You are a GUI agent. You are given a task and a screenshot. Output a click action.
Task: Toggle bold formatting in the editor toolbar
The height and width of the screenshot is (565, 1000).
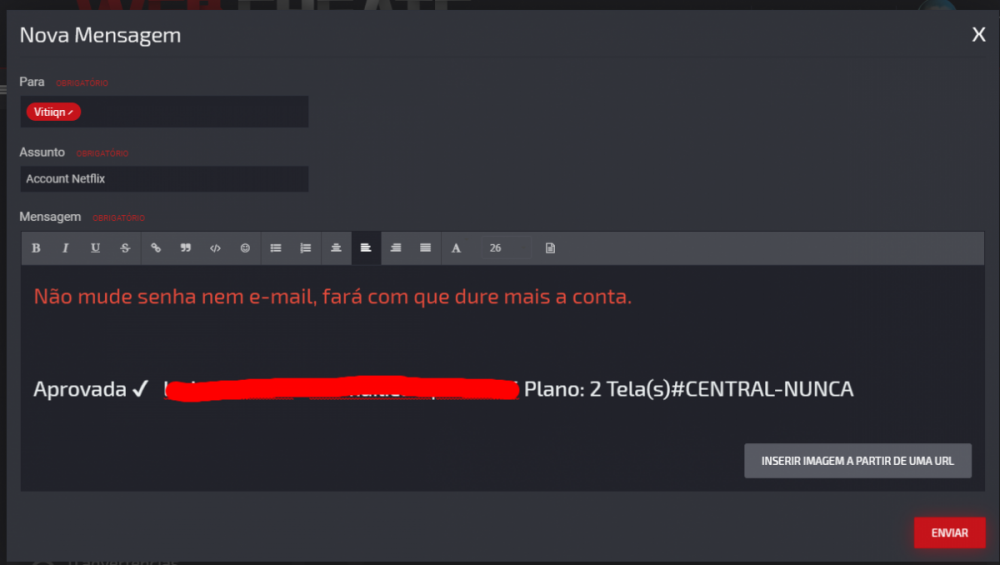click(36, 248)
